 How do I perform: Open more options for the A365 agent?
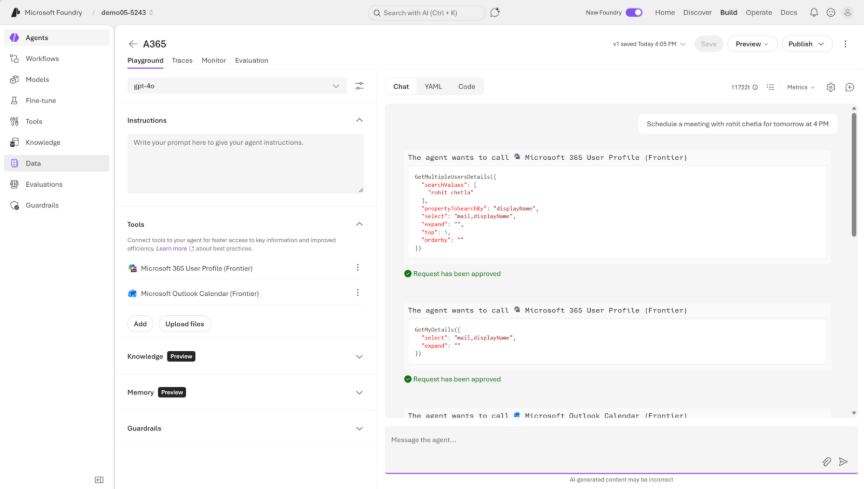tap(845, 44)
